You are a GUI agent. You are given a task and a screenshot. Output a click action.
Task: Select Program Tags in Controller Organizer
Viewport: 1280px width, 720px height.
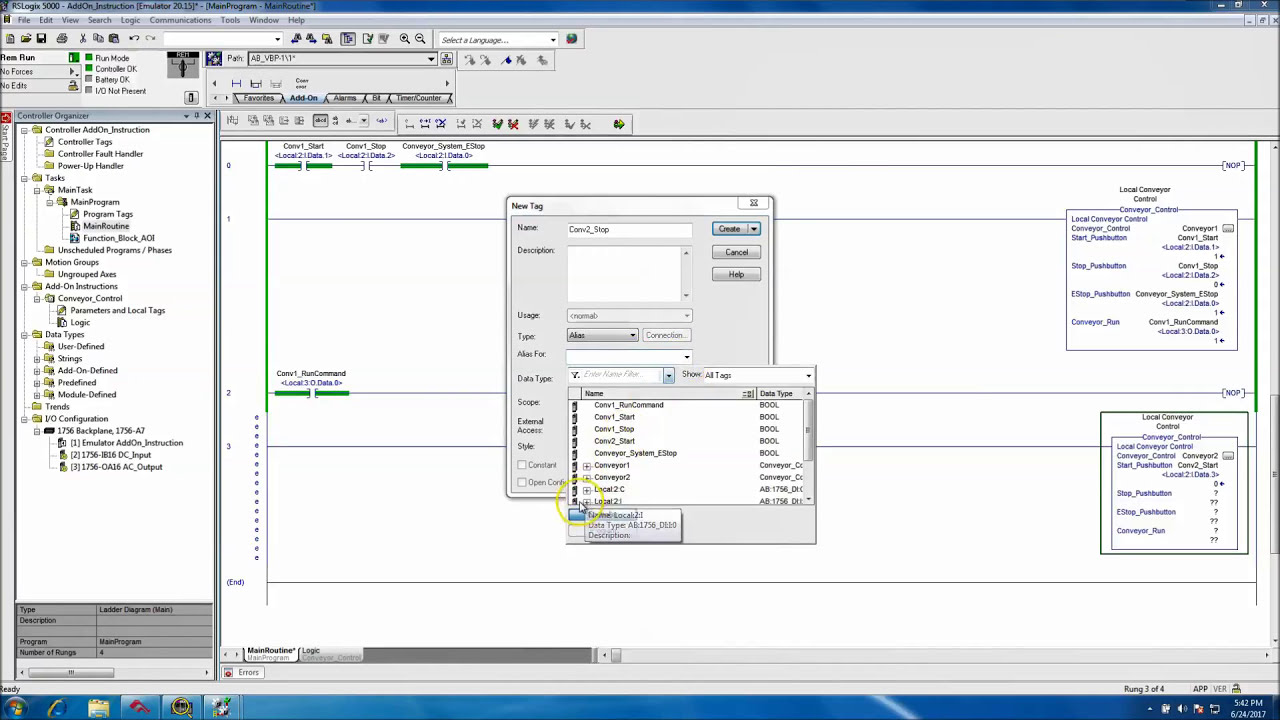coord(108,214)
